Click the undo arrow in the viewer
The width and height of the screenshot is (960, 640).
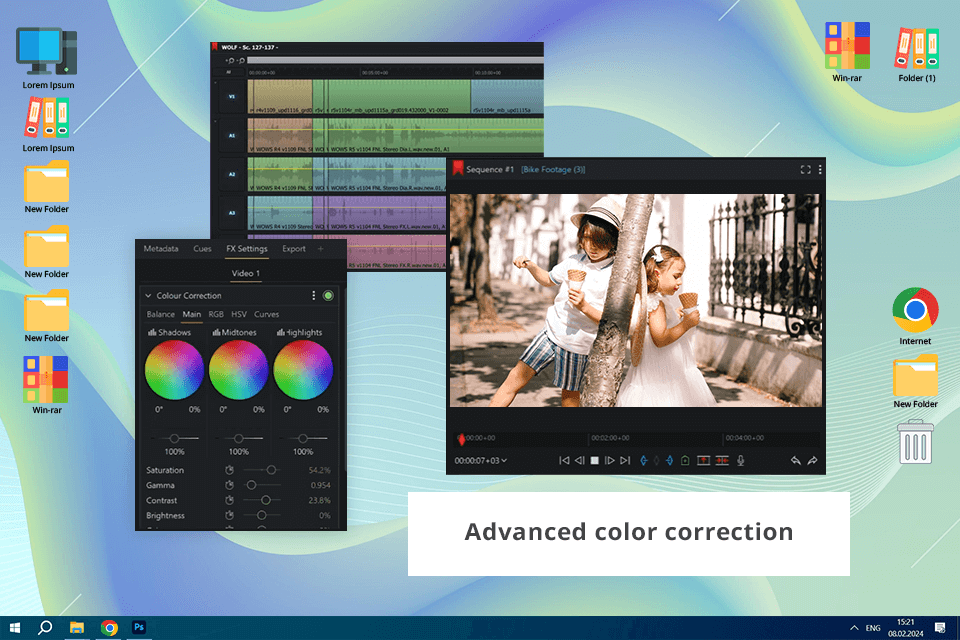795,461
